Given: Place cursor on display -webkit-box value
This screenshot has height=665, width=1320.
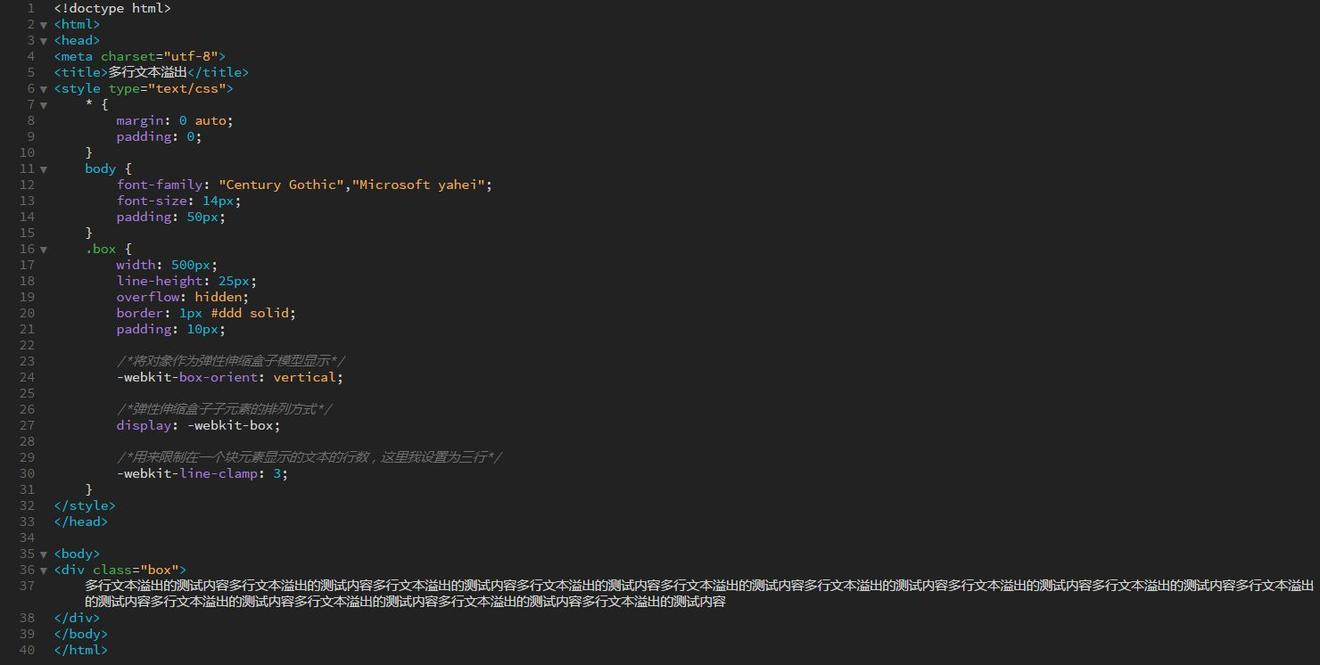Looking at the screenshot, I should (x=233, y=425).
